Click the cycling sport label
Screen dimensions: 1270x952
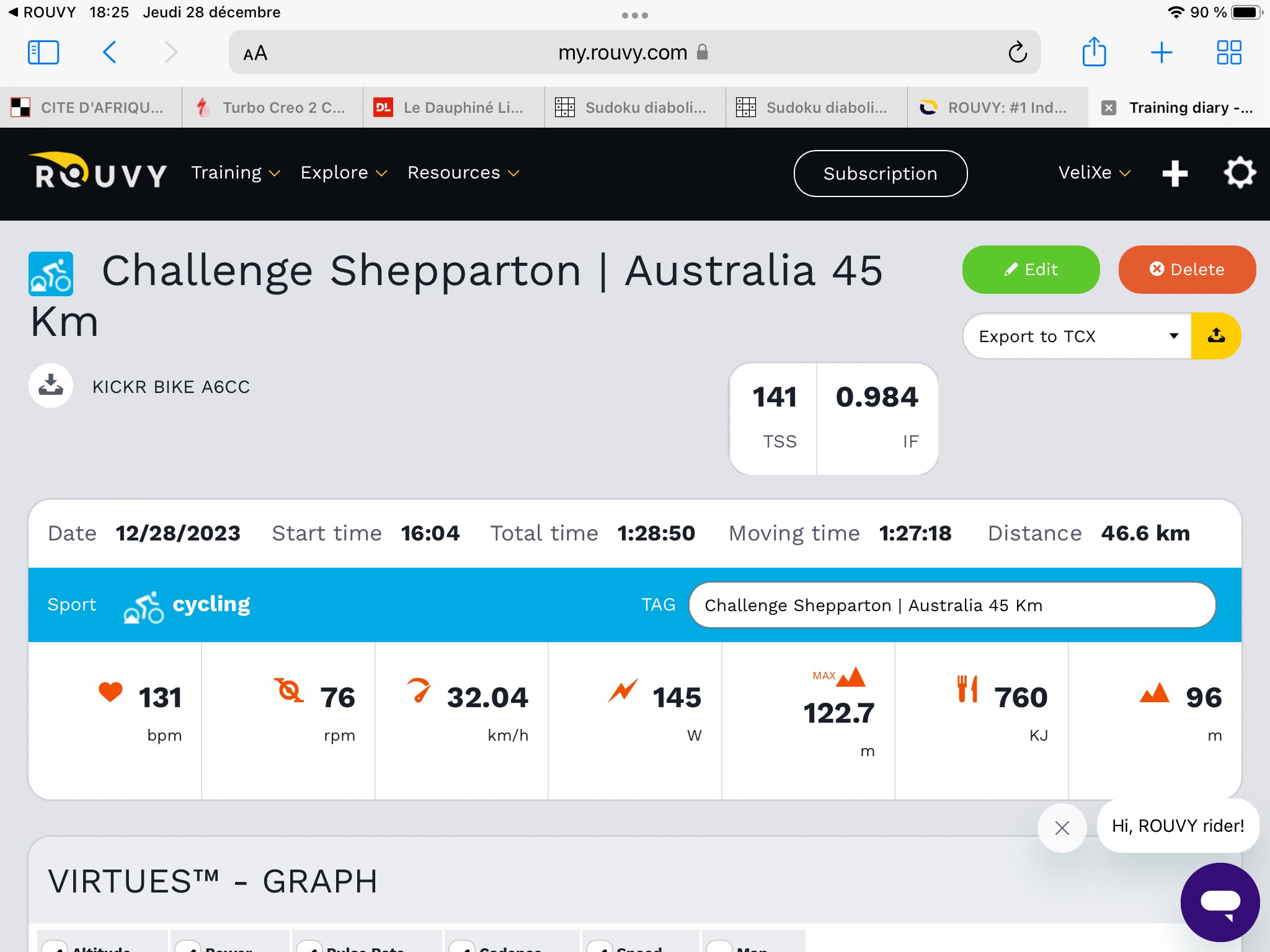click(211, 604)
